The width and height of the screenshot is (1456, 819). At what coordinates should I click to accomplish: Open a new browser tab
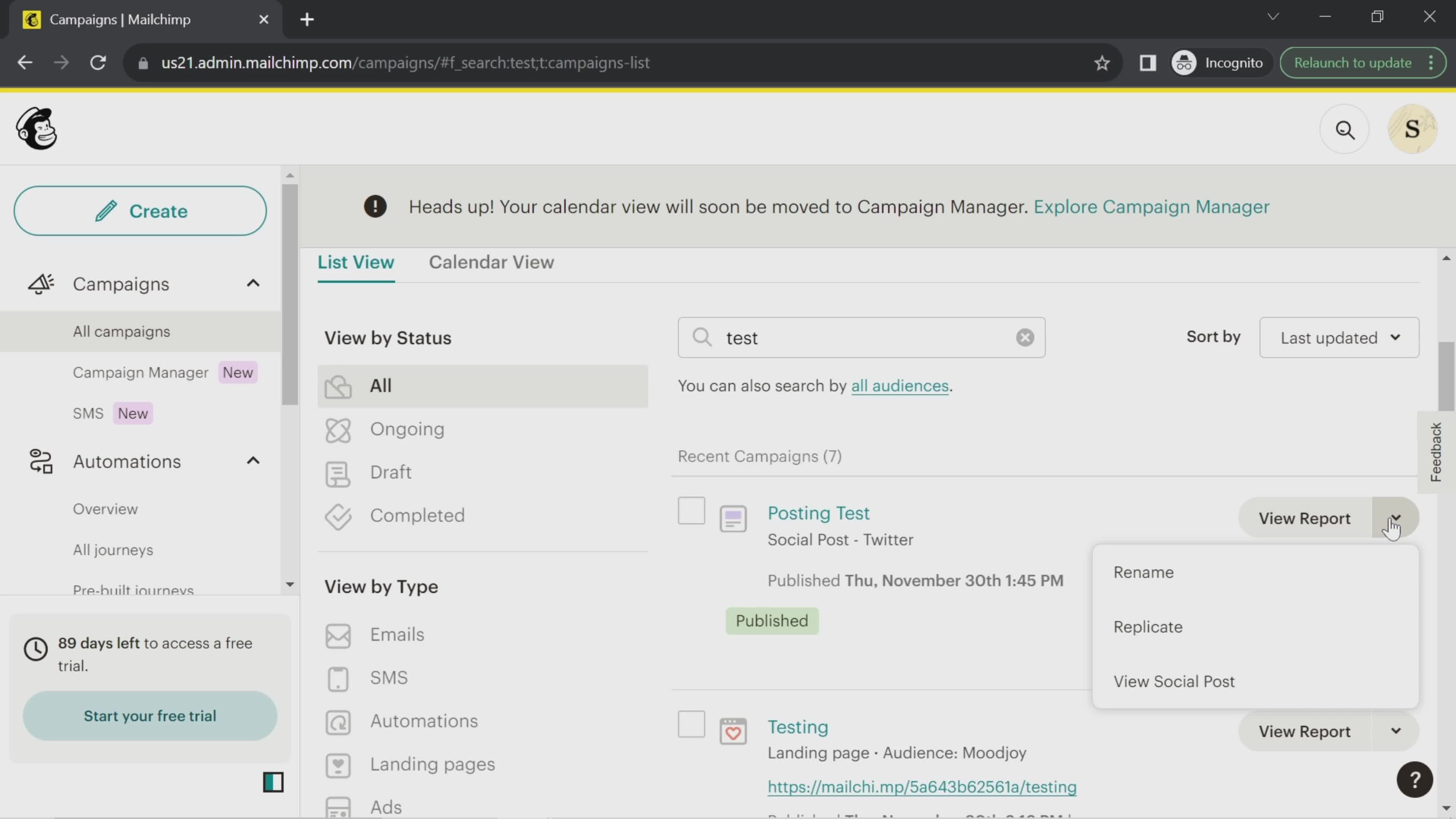point(307,20)
